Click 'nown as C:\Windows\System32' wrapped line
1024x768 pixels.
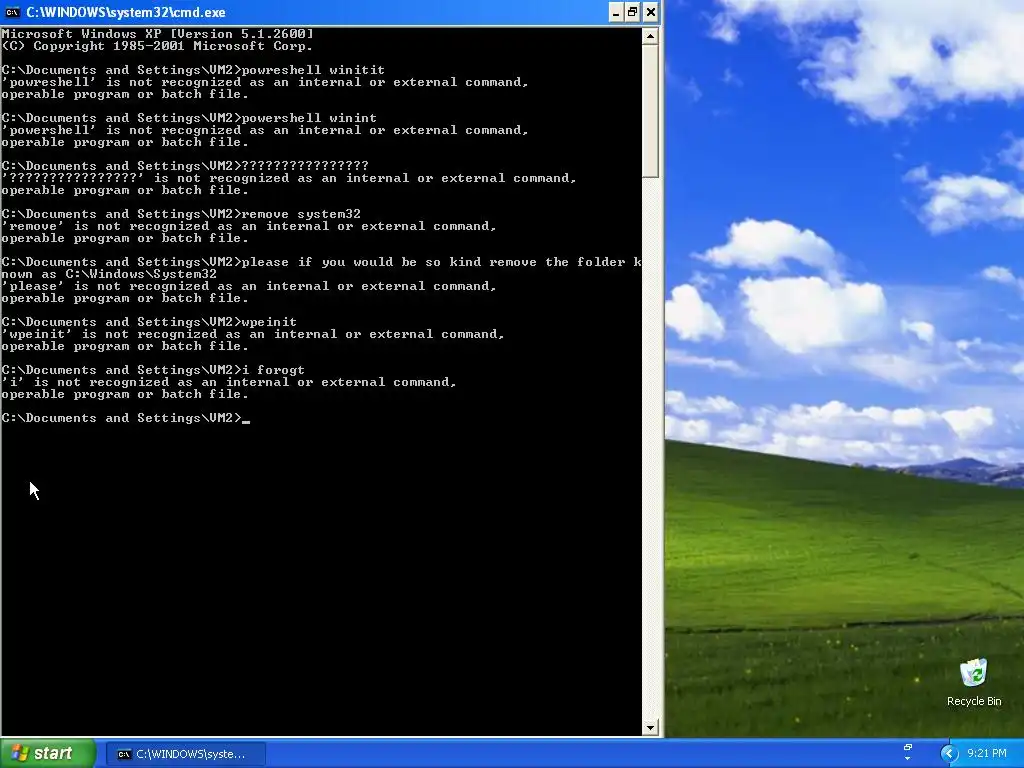109,274
